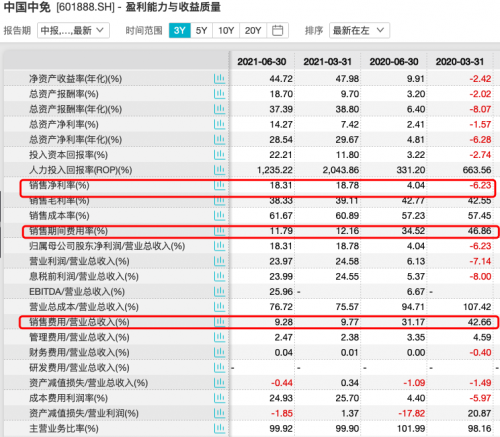Open chart icon for 销售期间费用率(%) row
Viewport: 500px width, 437px height.
tap(219, 231)
